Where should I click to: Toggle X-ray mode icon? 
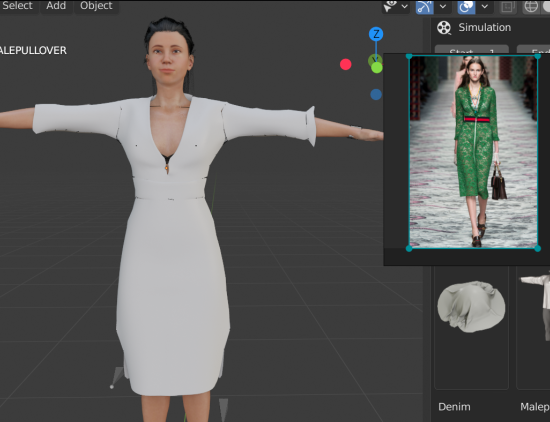click(508, 6)
